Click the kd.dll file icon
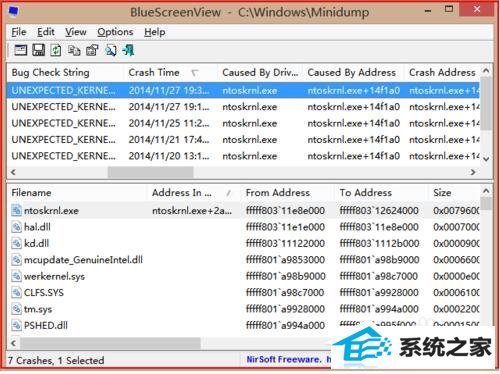The height and width of the screenshot is (374, 500). (x=16, y=243)
